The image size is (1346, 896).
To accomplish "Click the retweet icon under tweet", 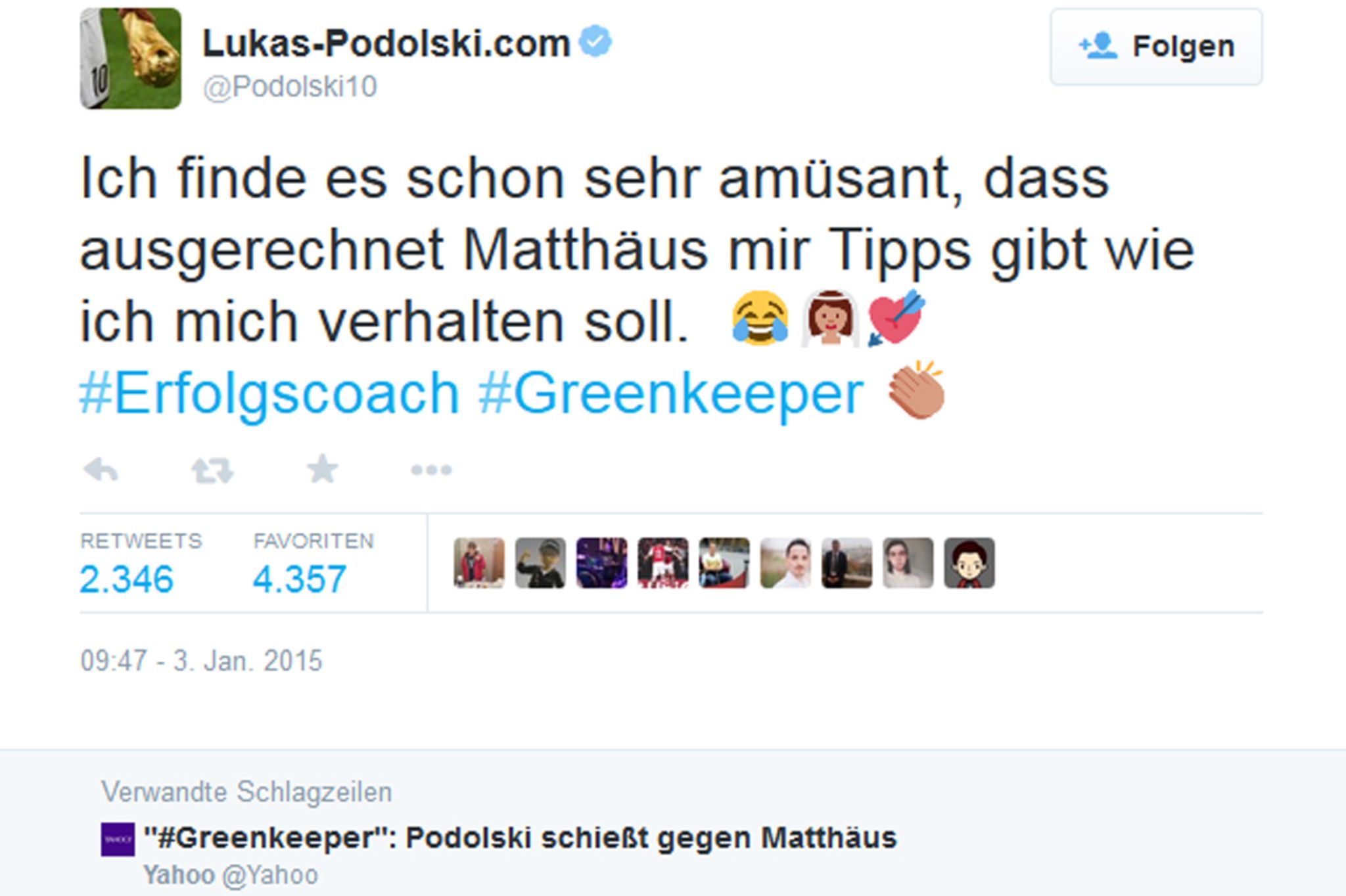I will (212, 470).
